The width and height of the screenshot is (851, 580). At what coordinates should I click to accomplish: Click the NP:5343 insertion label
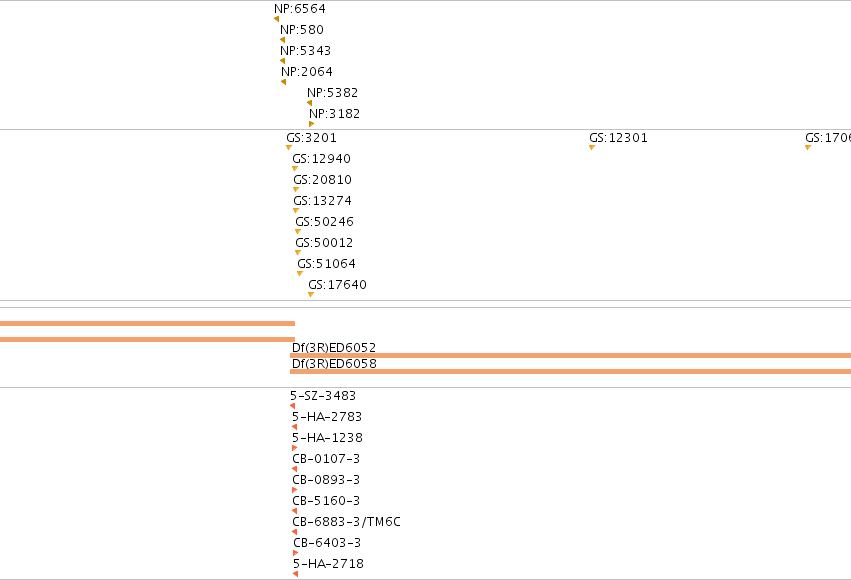click(306, 51)
